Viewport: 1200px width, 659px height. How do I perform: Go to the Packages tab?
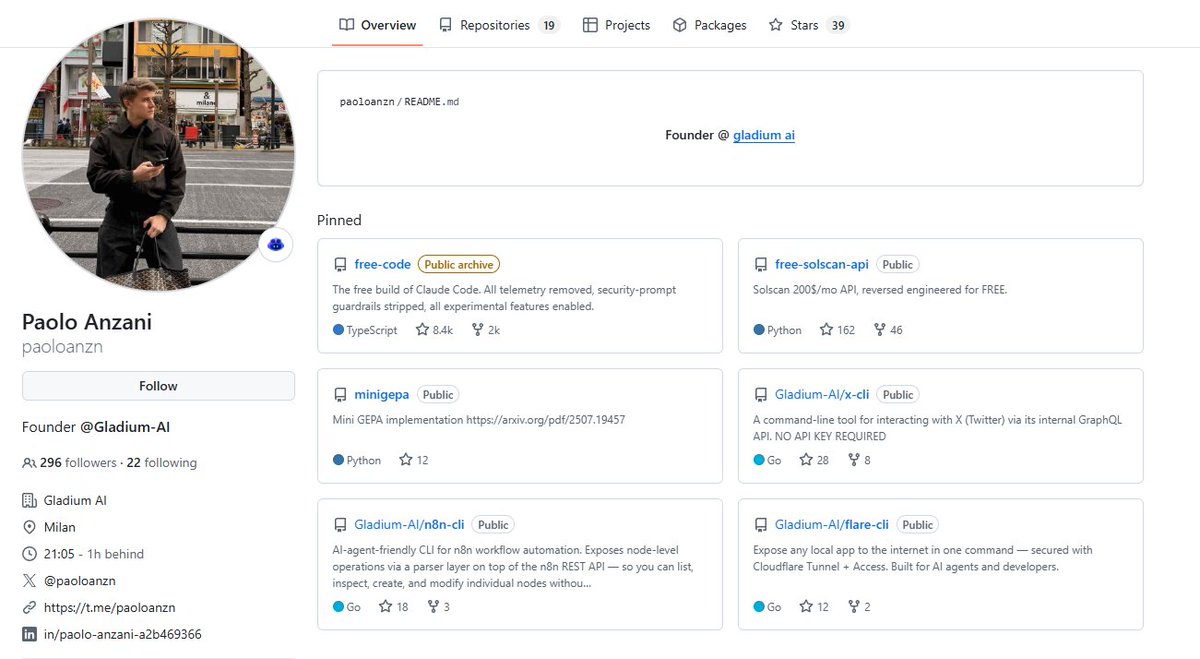click(709, 25)
